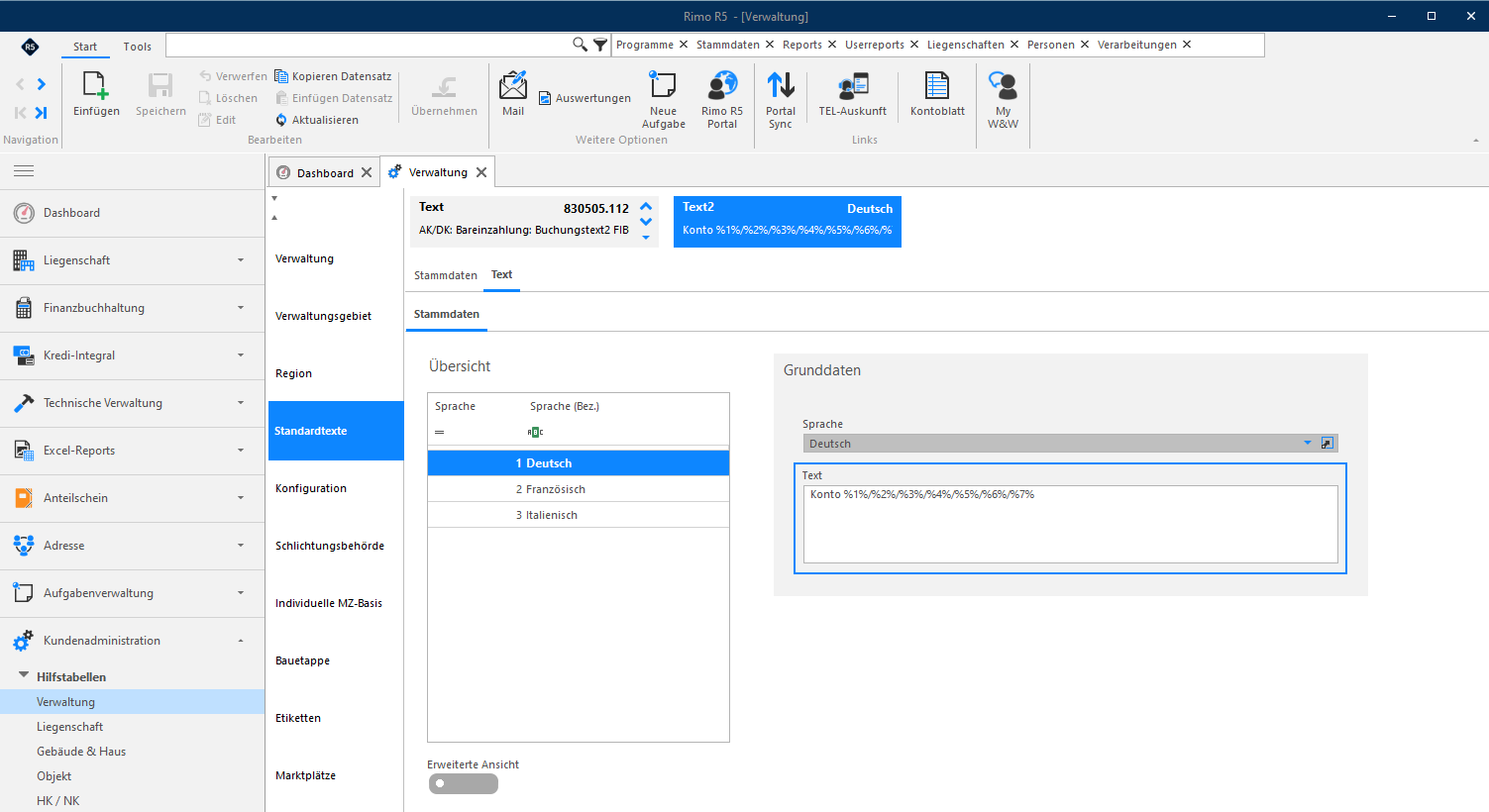Open Dashboard in the left sidebar
Viewport: 1489px width, 812px height.
(x=132, y=213)
